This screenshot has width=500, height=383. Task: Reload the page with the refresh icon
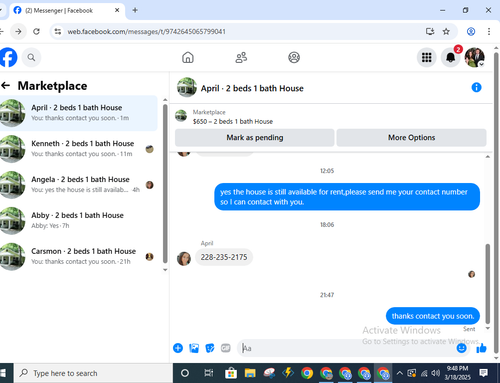[x=36, y=31]
